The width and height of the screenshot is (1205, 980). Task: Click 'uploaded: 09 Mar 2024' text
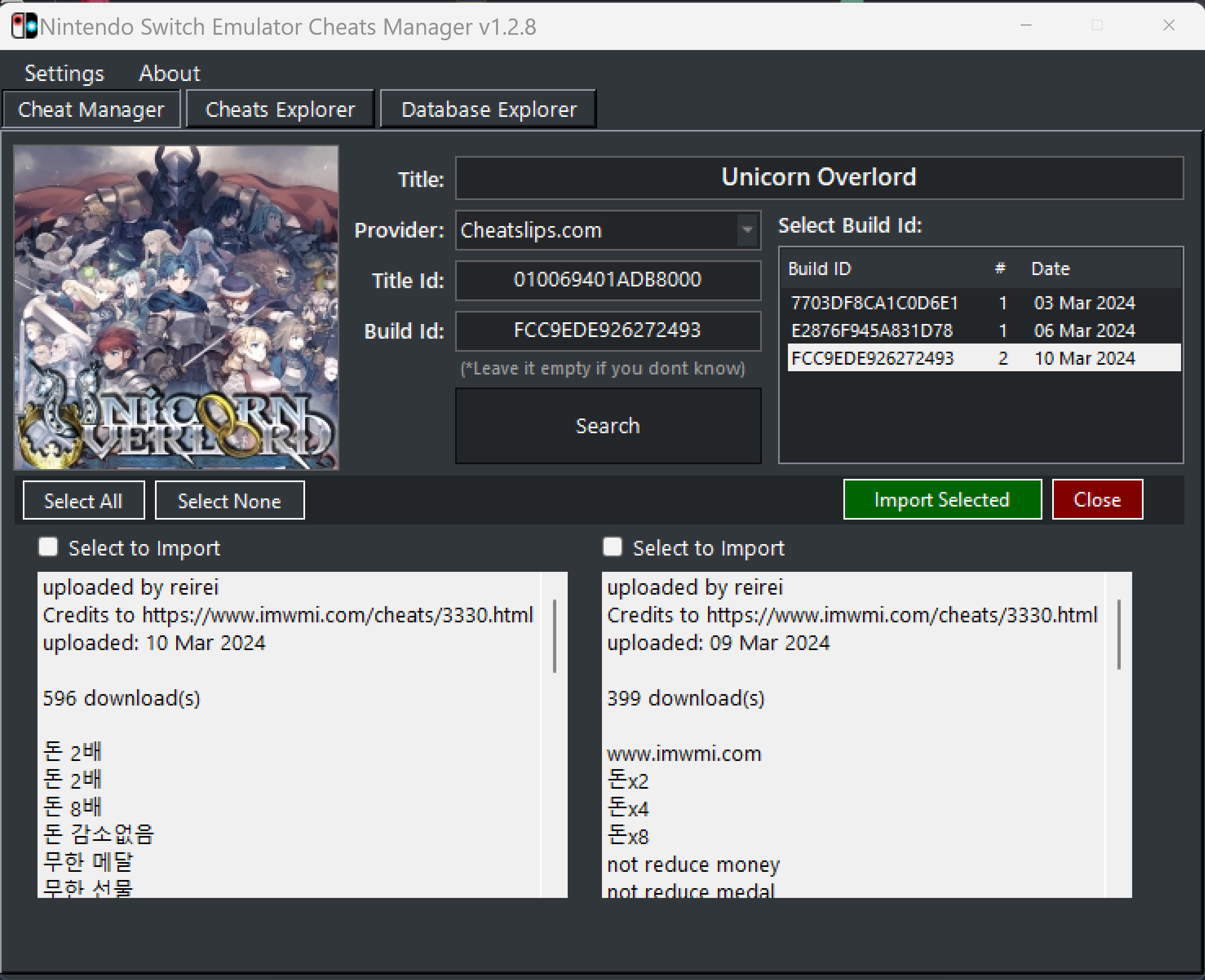(x=718, y=643)
